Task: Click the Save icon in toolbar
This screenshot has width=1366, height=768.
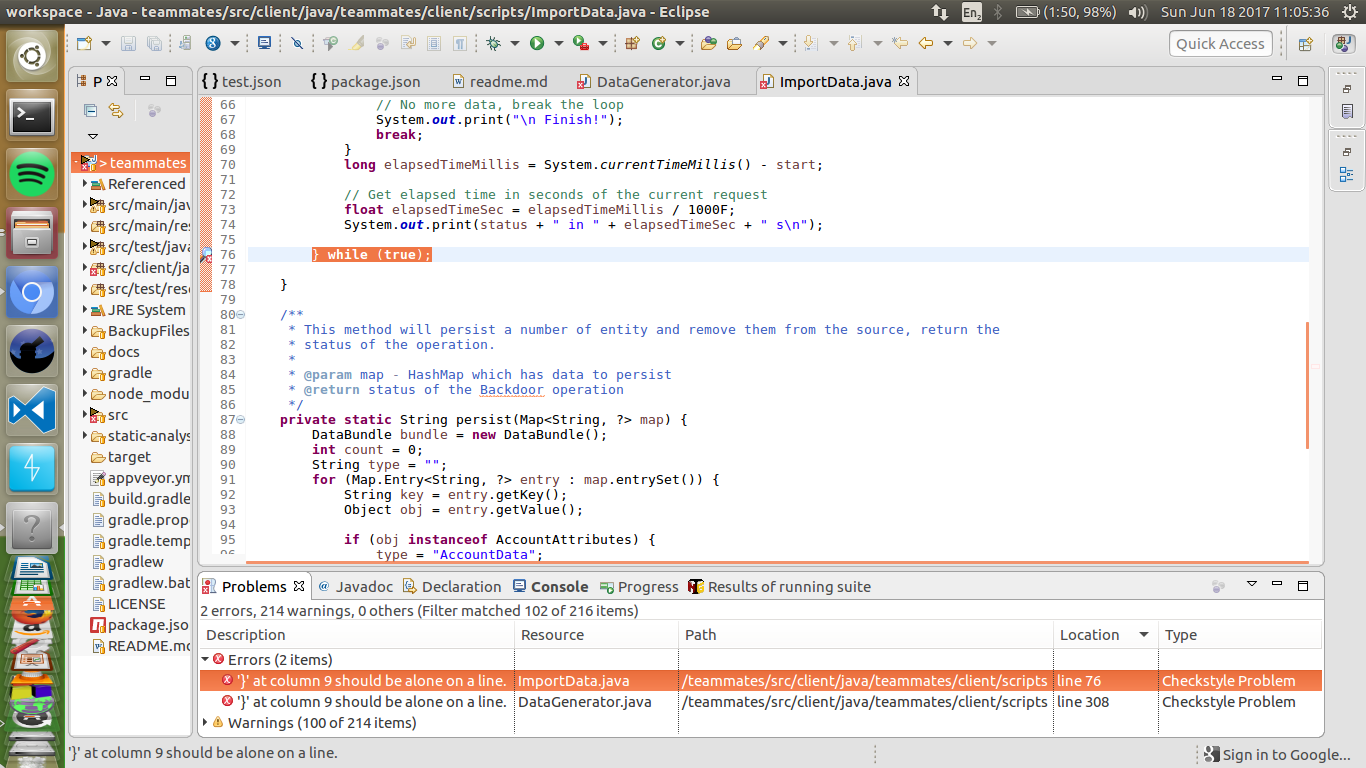Action: (x=128, y=44)
